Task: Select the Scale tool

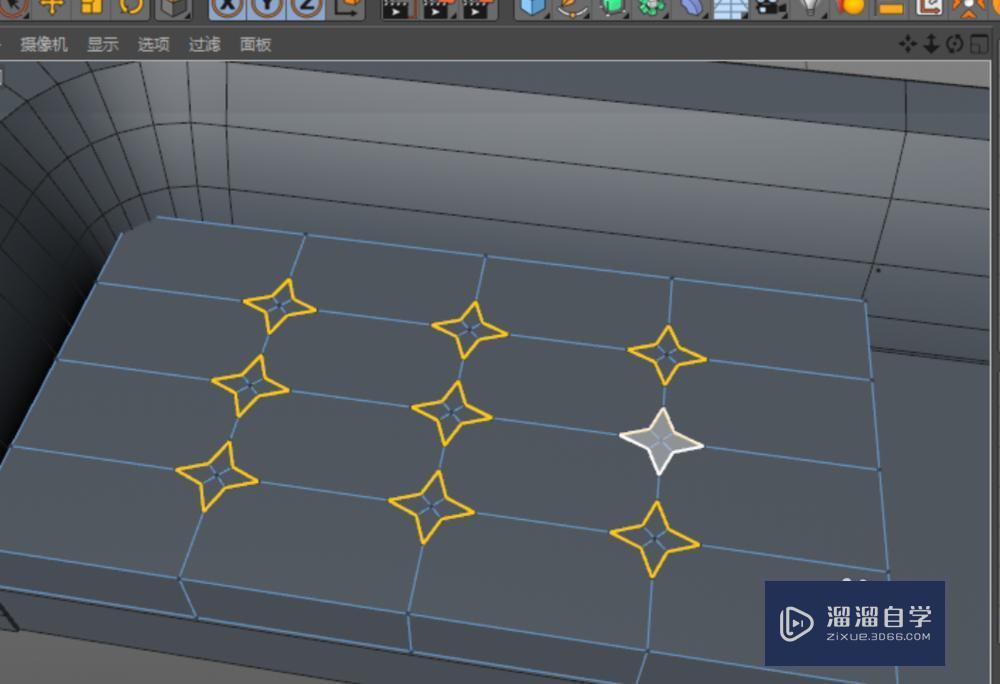Action: 92,6
